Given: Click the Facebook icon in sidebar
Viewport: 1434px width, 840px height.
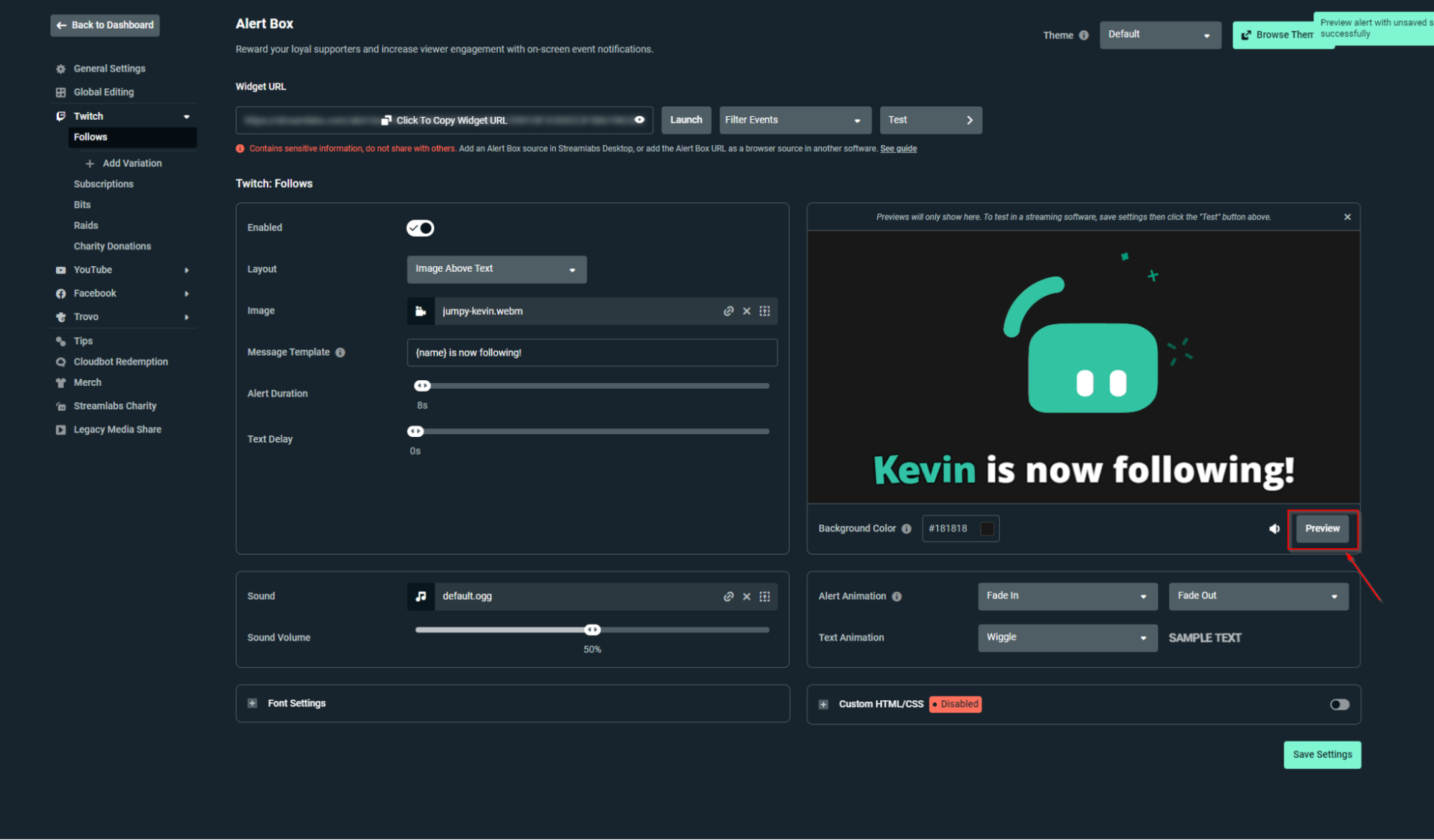Looking at the screenshot, I should pyautogui.click(x=60, y=294).
